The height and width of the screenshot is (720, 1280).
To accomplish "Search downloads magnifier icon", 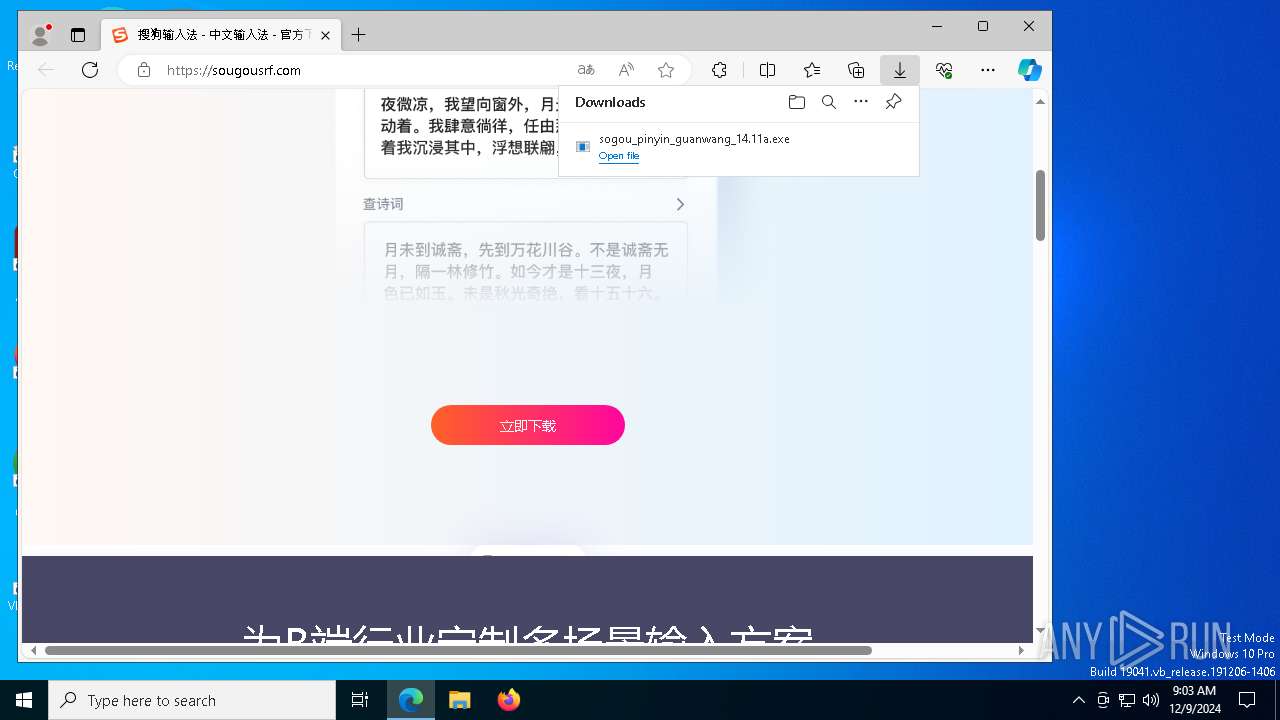I will (829, 102).
